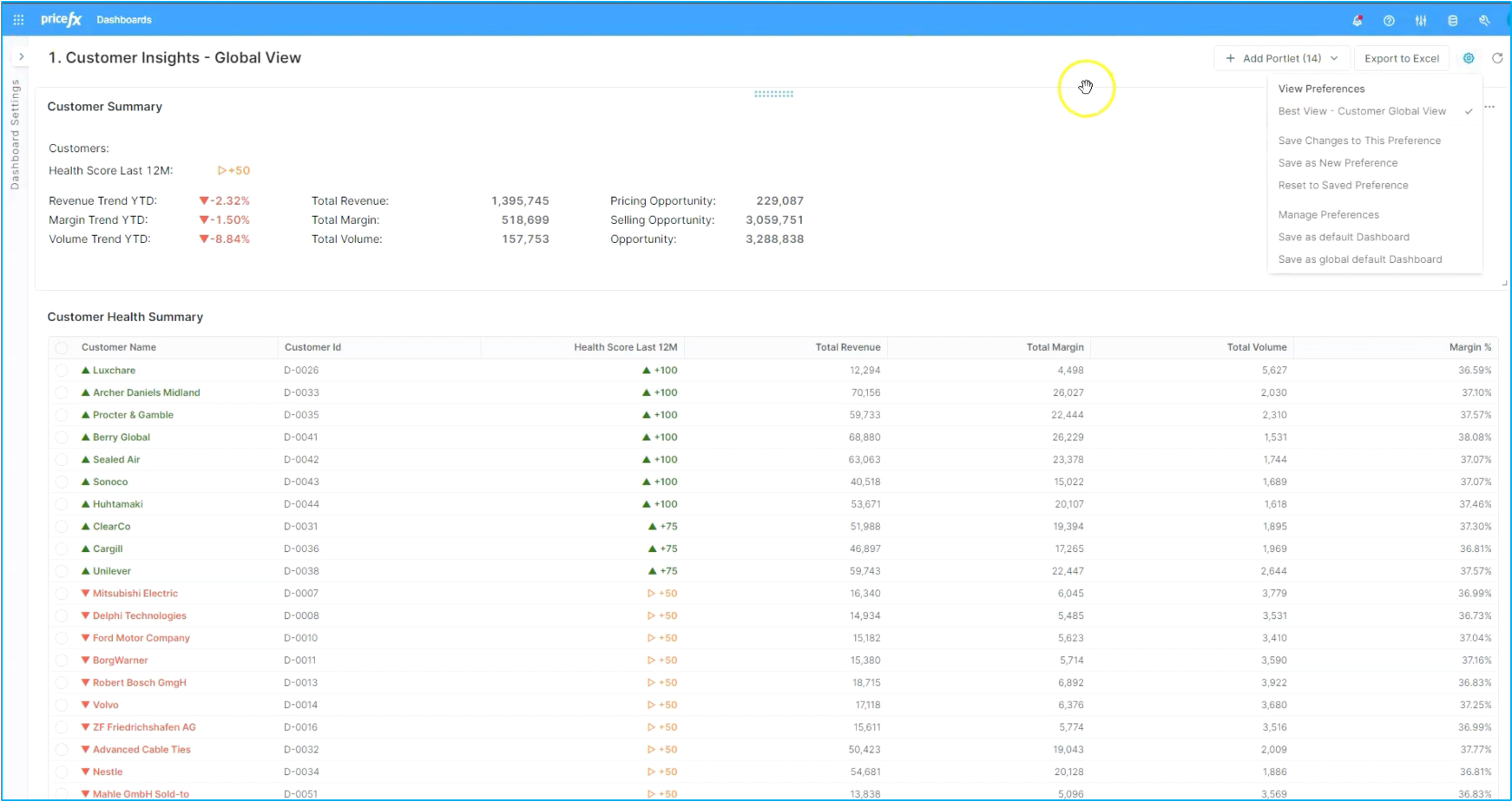Viewport: 1512px width, 802px height.
Task: Open the Advanced Cable Ties customer link
Action: [x=141, y=750]
